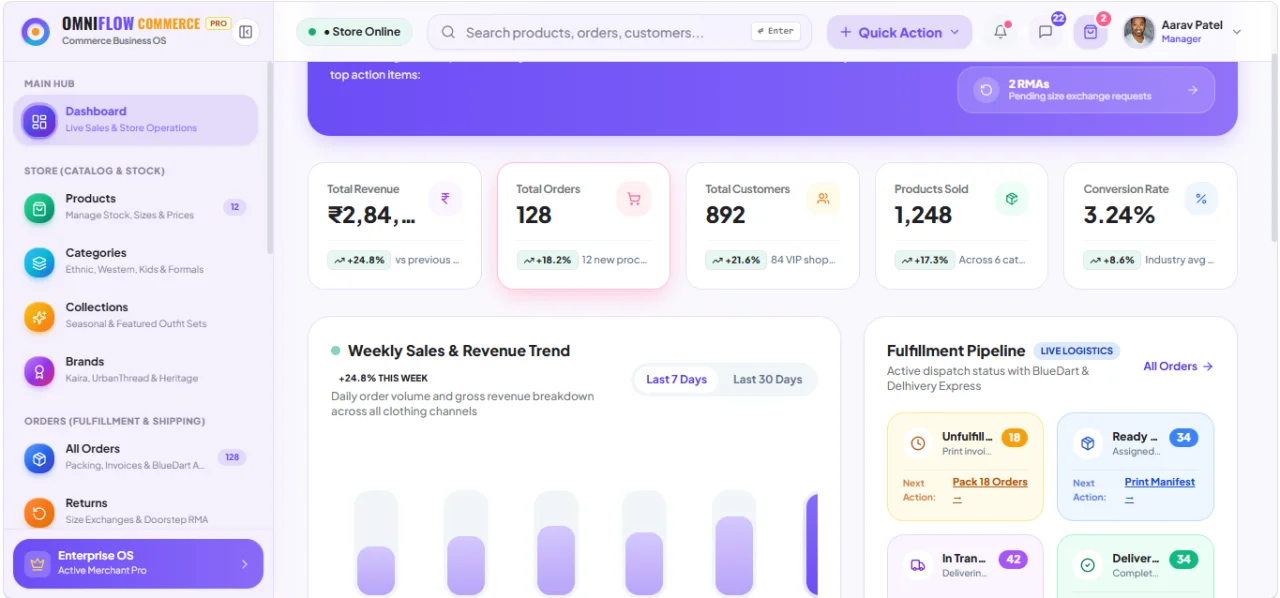The image size is (1280, 598).
Task: Click the Store Online status pill
Action: pos(354,32)
